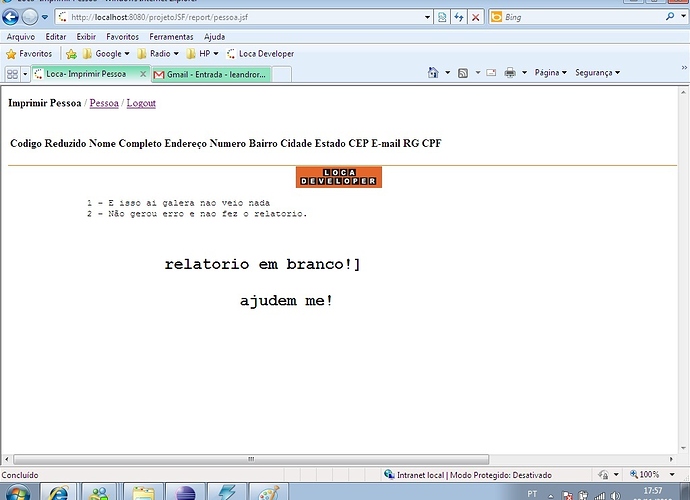
Task: Click the blank new tab button
Action: click(x=282, y=74)
